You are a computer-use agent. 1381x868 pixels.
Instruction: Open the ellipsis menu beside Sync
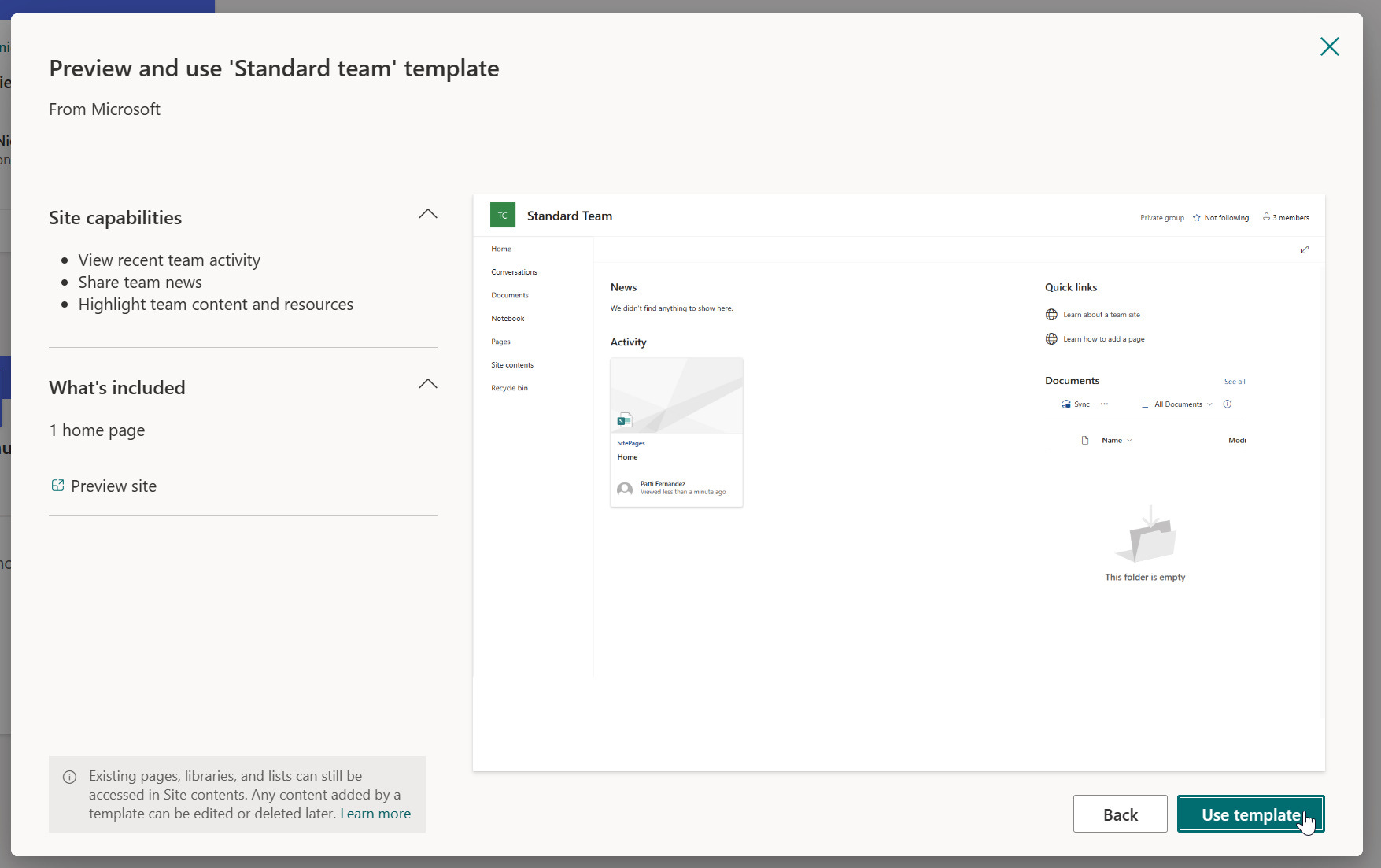pos(1104,404)
